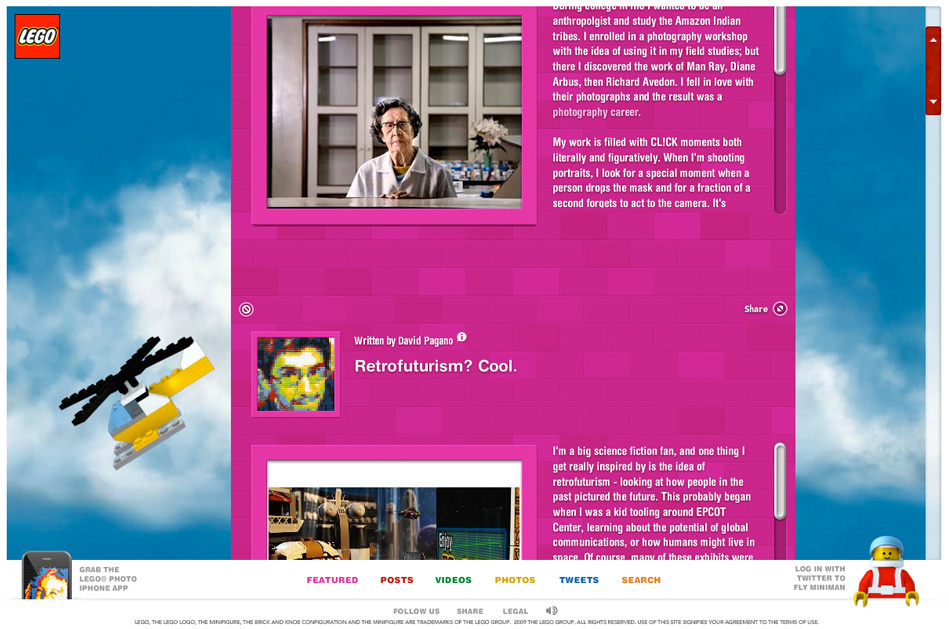Open the Legal footer link
This screenshot has height=629, width=949.
click(515, 611)
